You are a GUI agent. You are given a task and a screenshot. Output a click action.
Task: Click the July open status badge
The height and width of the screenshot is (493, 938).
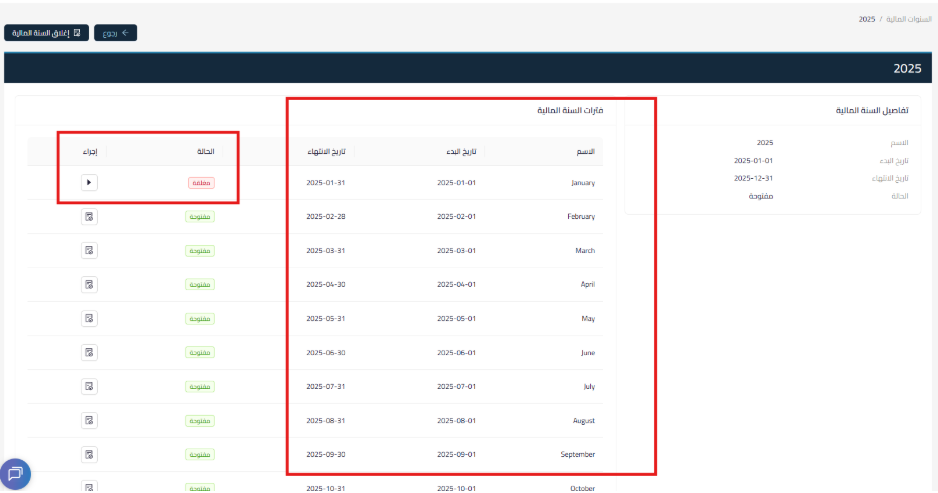(200, 387)
